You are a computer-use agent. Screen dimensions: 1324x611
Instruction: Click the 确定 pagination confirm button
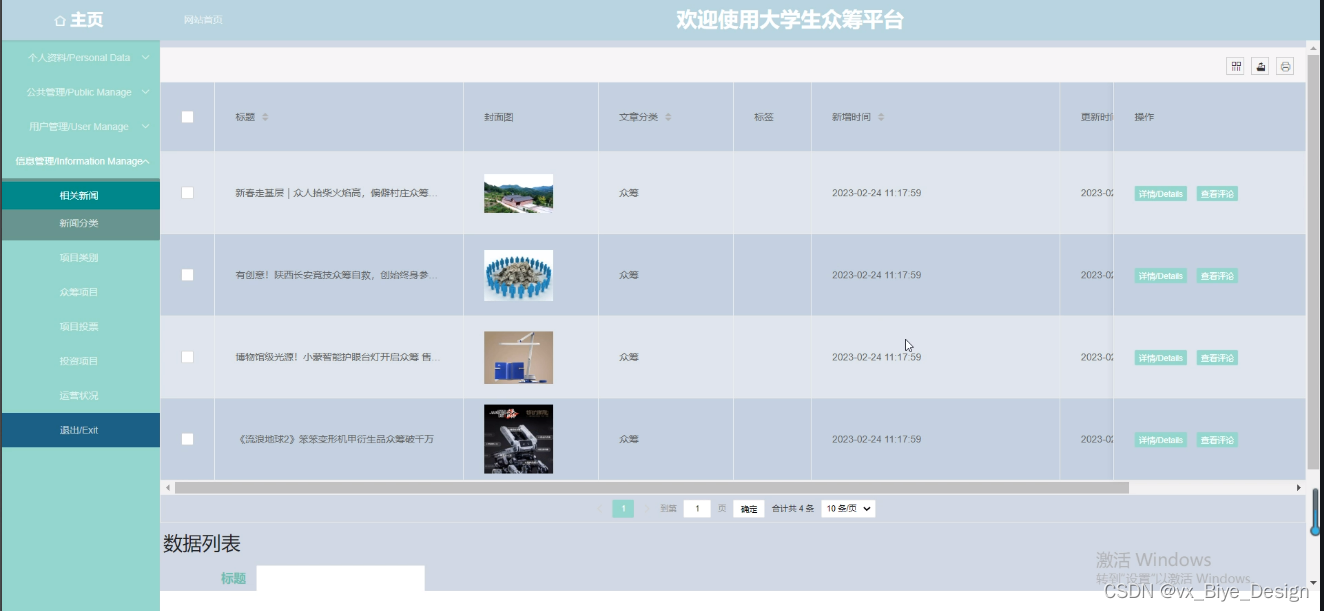(x=749, y=509)
